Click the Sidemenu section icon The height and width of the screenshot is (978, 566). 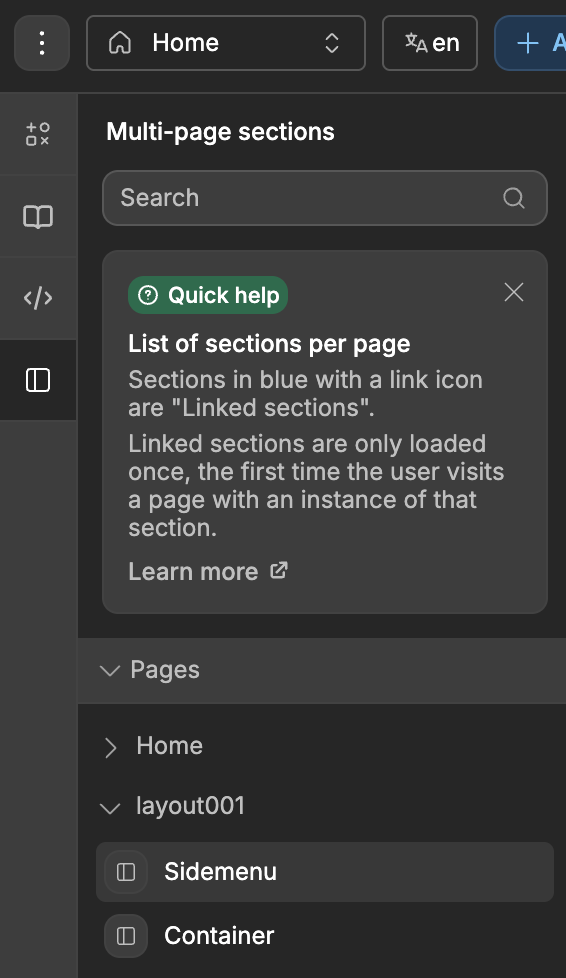tap(126, 871)
